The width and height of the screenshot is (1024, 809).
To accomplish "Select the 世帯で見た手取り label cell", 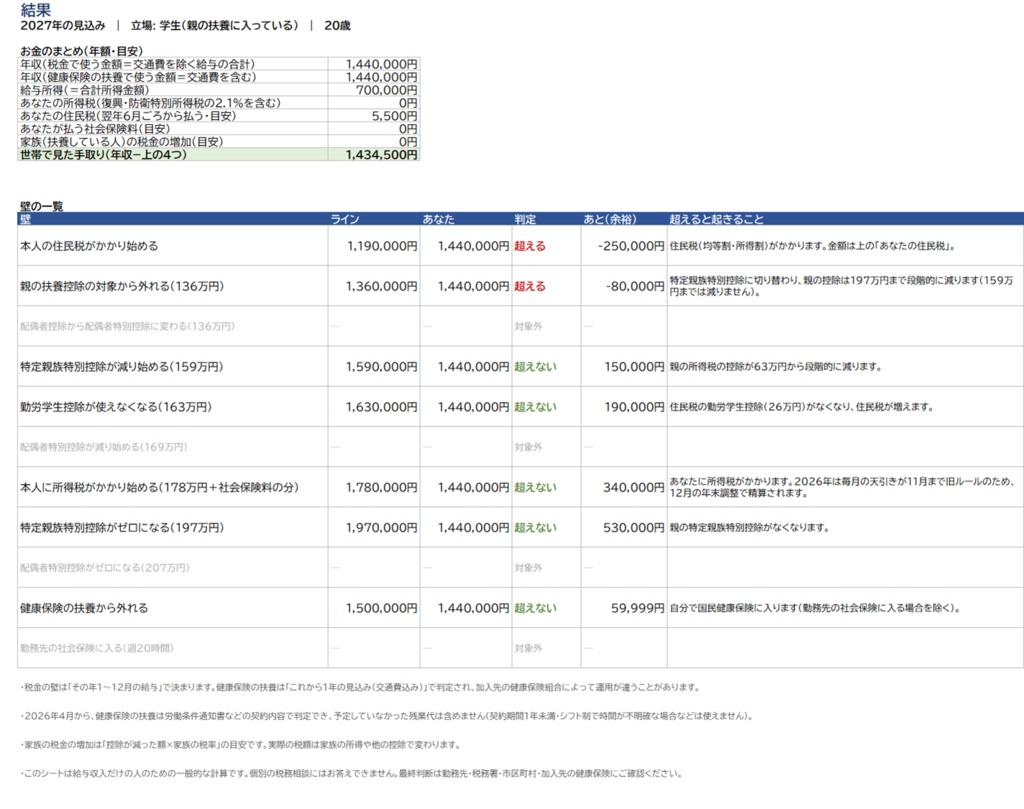I will (x=172, y=155).
